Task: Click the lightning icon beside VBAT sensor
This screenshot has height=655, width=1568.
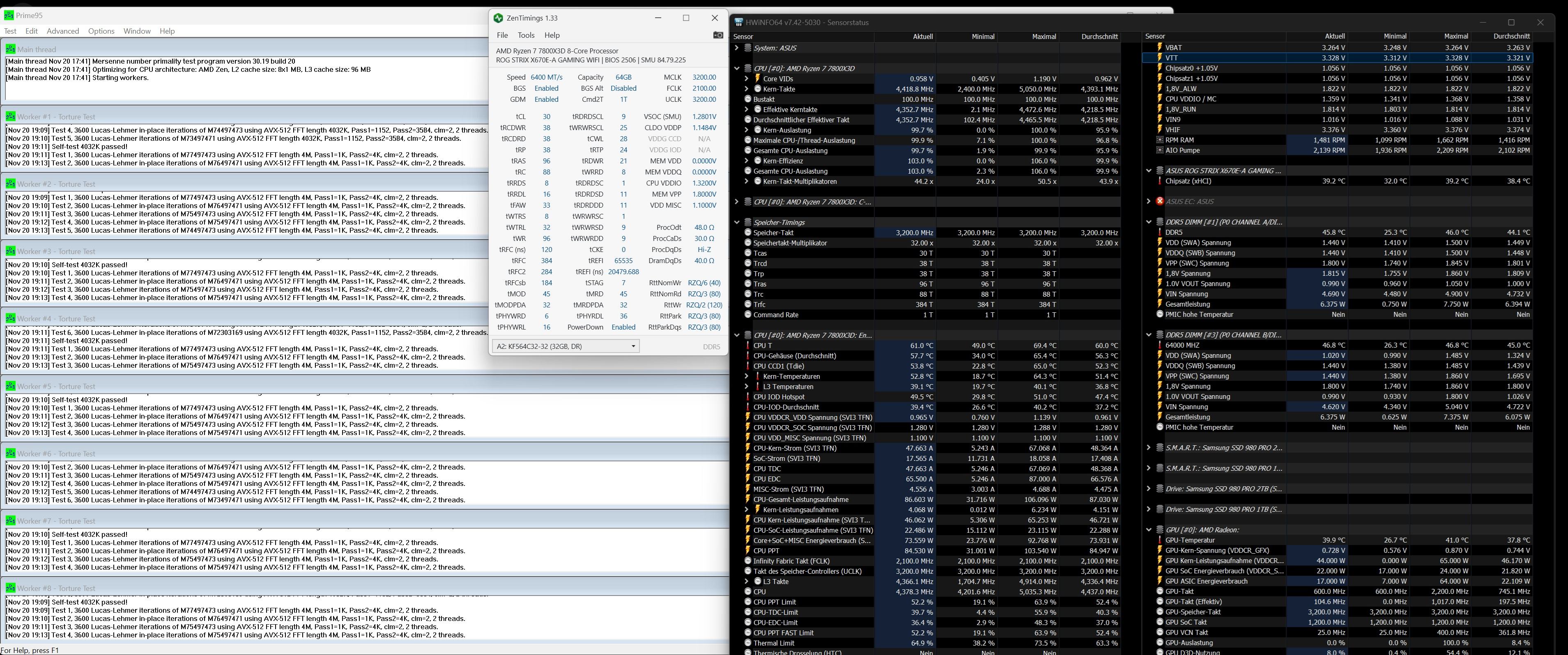Action: click(x=1159, y=48)
